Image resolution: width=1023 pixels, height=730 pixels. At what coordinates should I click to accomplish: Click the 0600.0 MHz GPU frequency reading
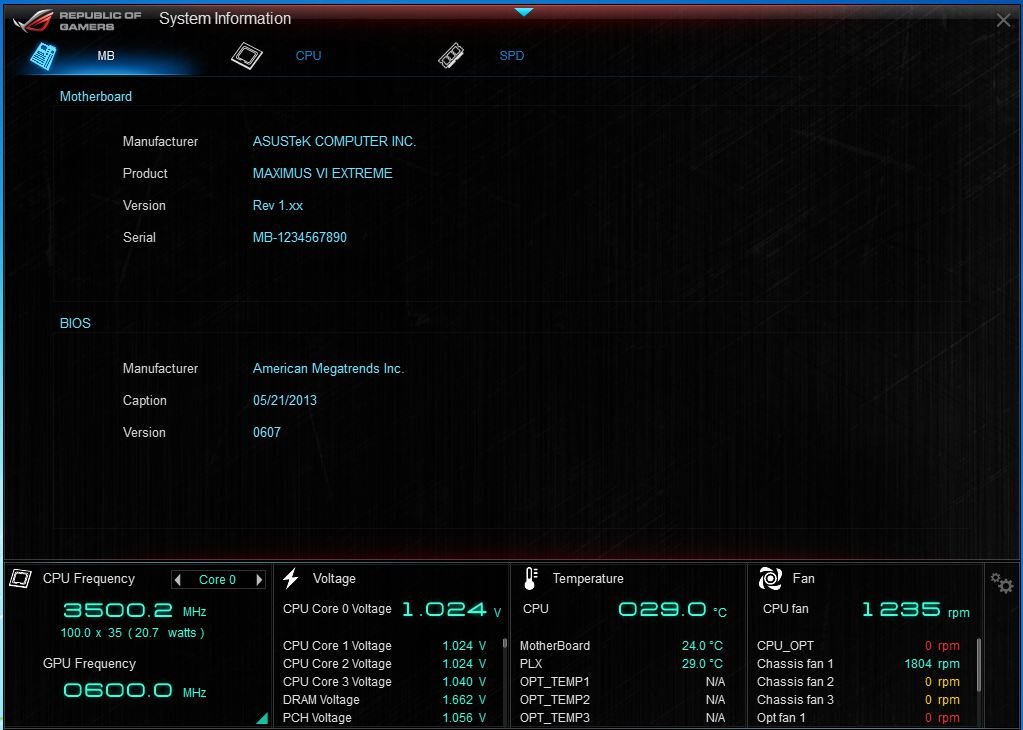(x=134, y=691)
